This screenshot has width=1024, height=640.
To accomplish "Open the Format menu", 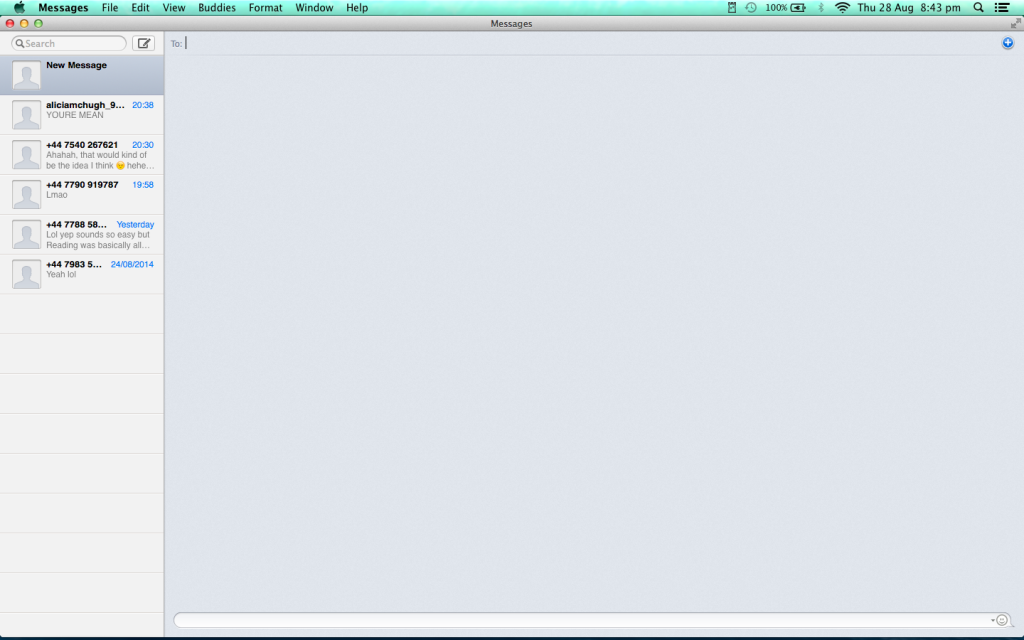I will point(265,7).
